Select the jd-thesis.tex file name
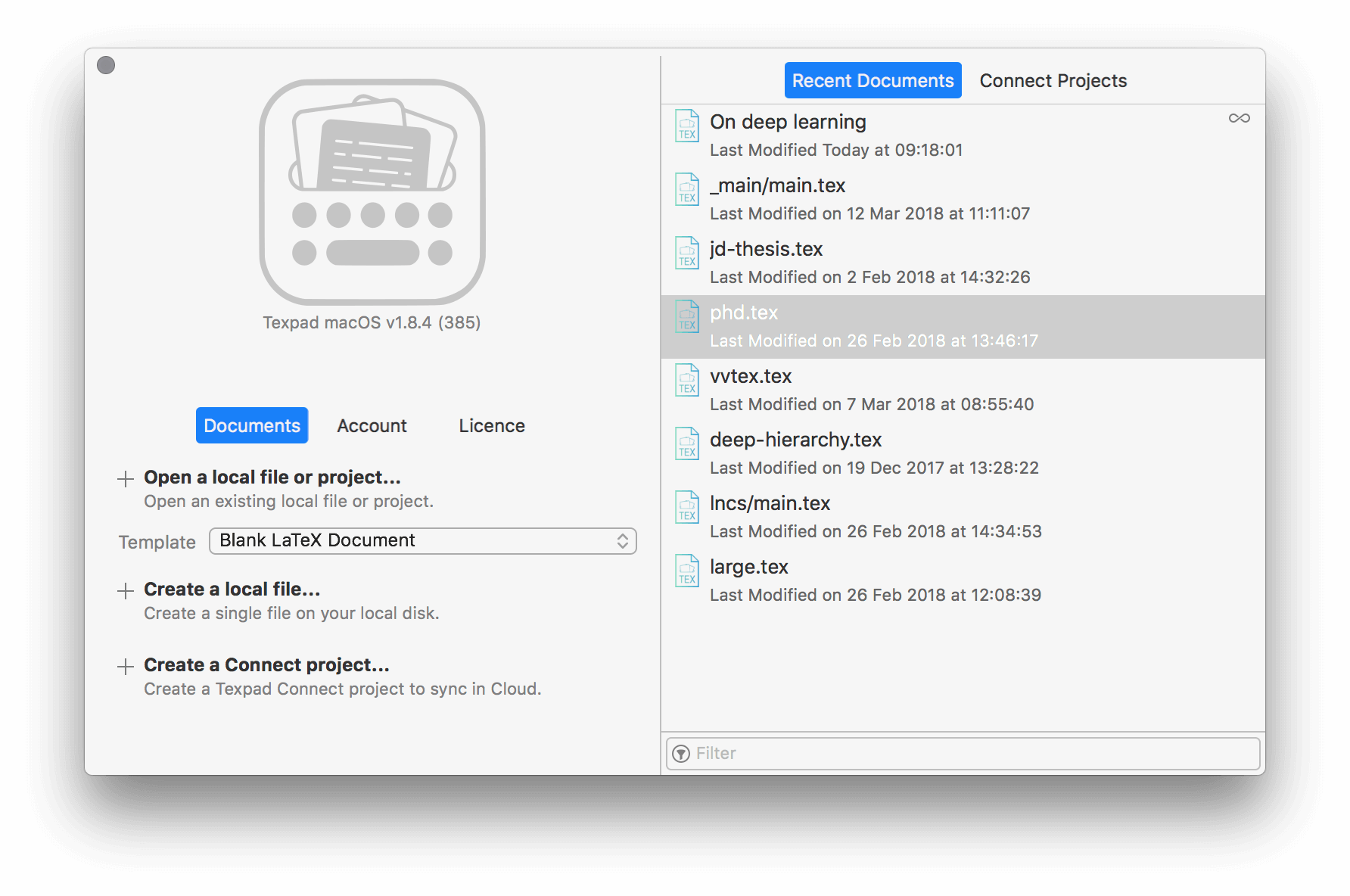 766,249
